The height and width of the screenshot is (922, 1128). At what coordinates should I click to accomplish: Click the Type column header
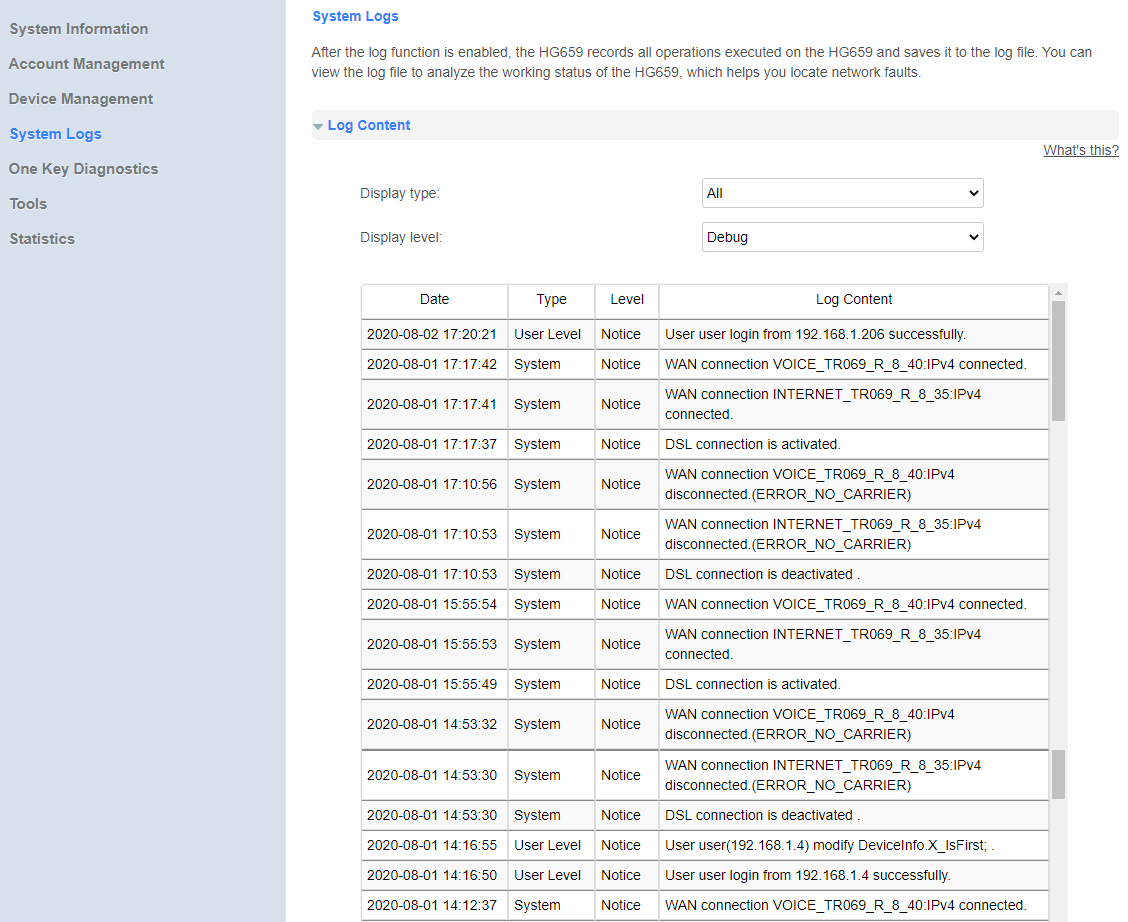[551, 300]
